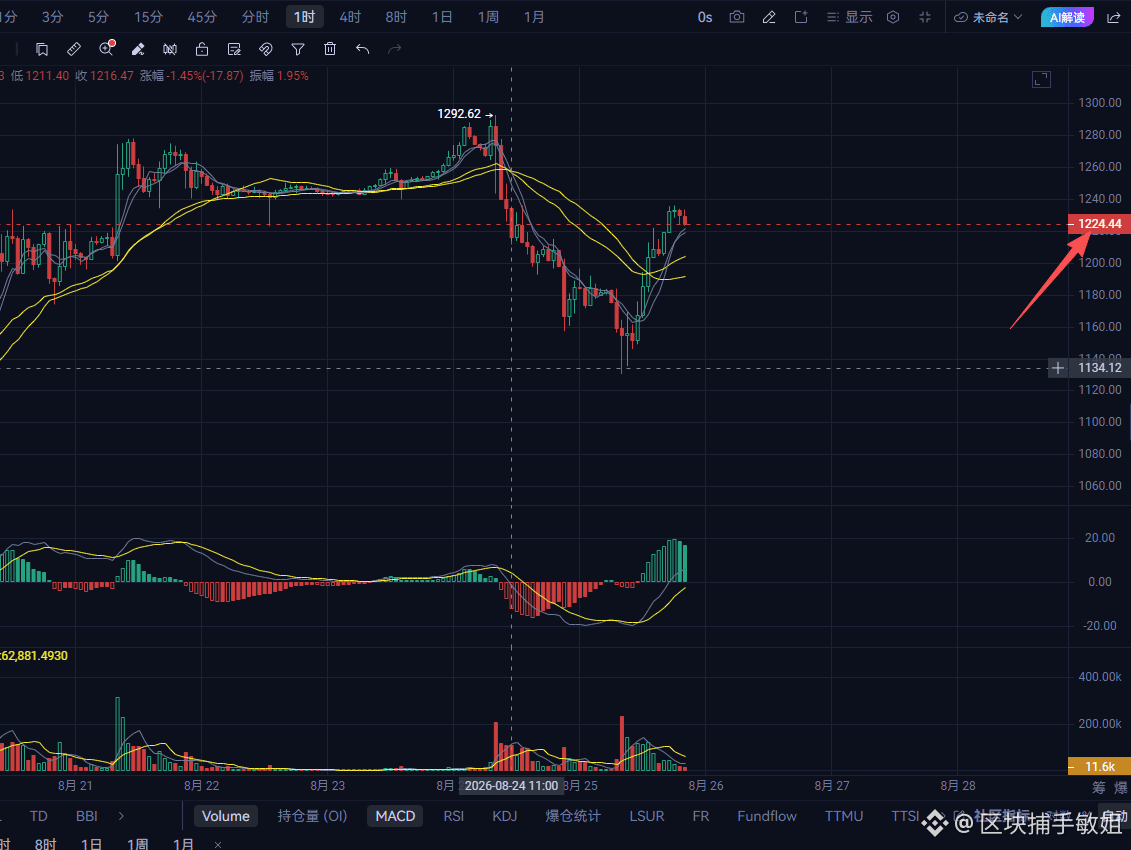Toggle the 持仓量 (OI) indicator
The image size is (1131, 850).
(x=312, y=816)
